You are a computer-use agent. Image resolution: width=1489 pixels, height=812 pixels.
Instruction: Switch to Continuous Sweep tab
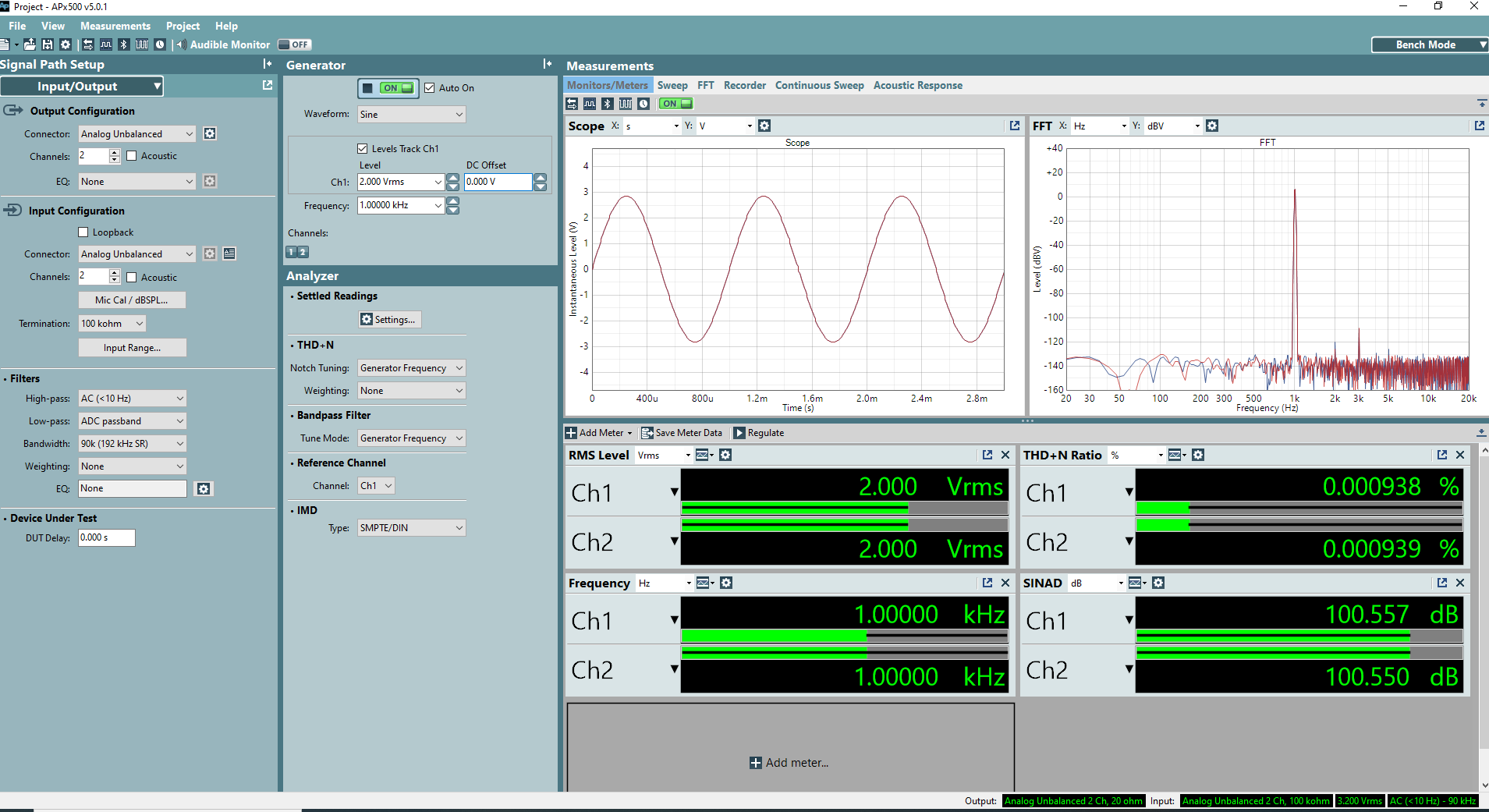coord(819,85)
